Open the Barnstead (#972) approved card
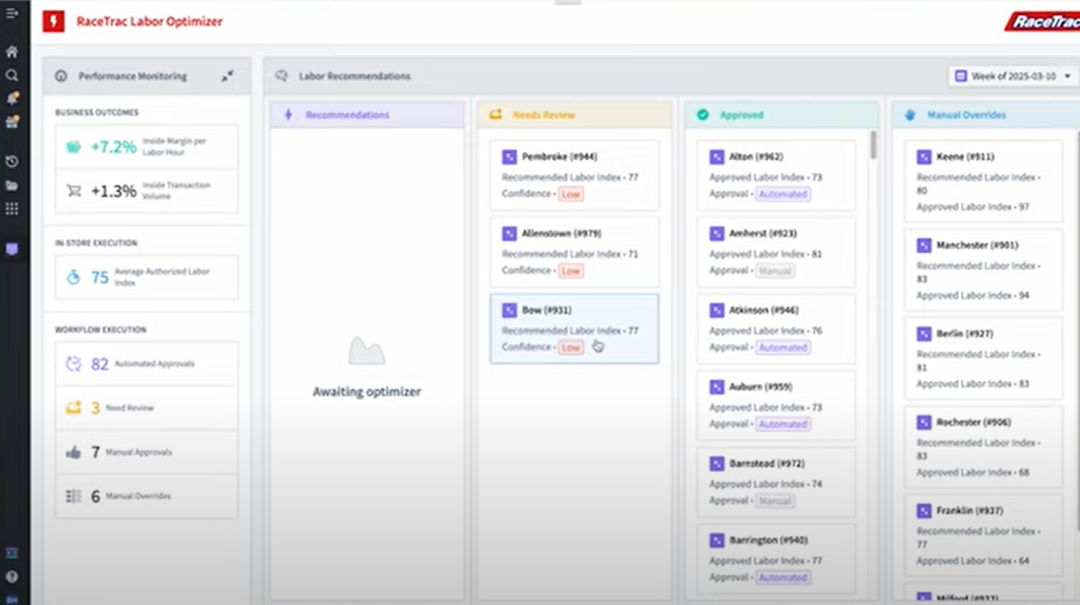The width and height of the screenshot is (1080, 605). coord(776,482)
